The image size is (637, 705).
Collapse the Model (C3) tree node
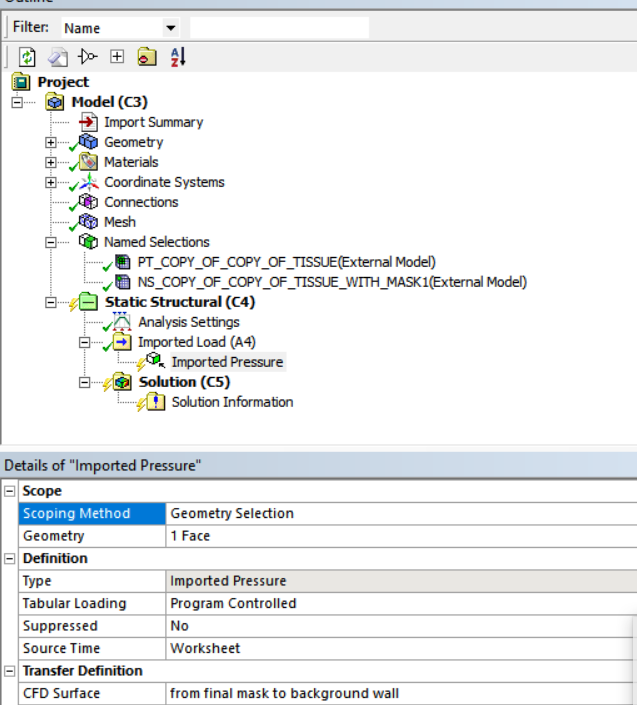[x=18, y=102]
